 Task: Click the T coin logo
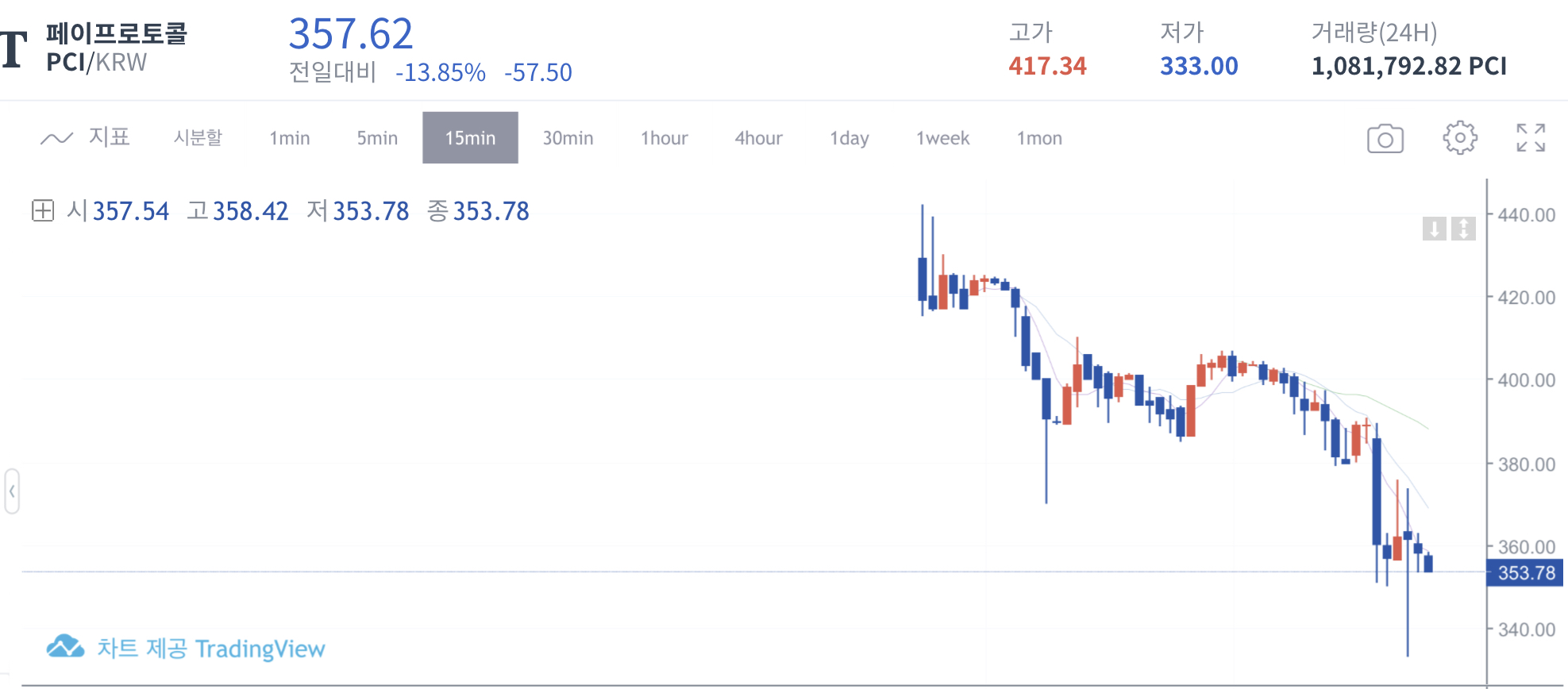(x=13, y=49)
